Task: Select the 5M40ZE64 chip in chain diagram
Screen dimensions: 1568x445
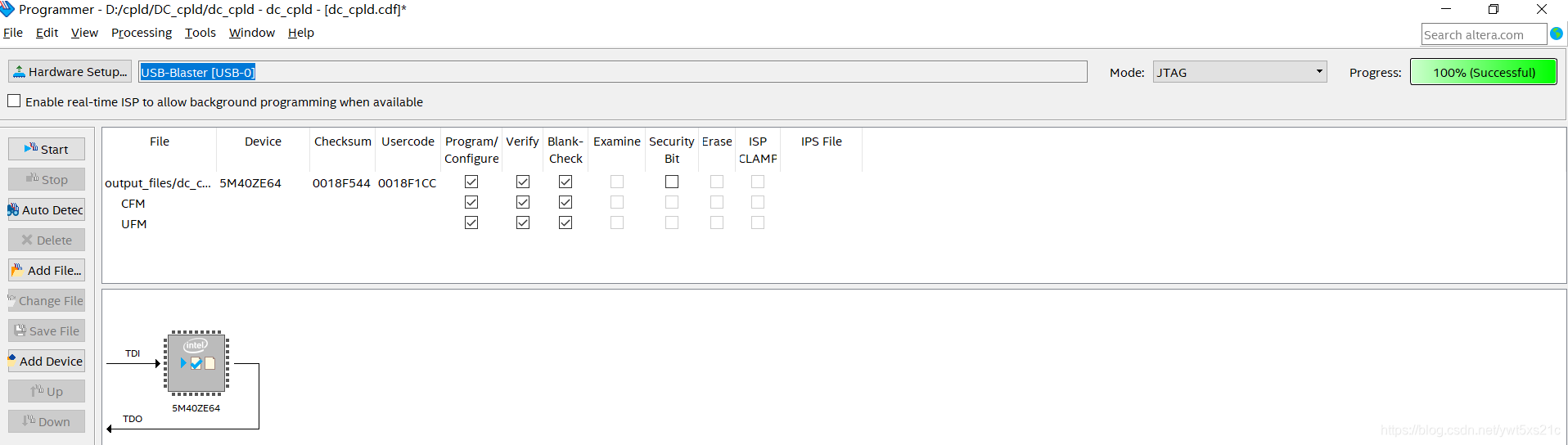Action: (196, 363)
